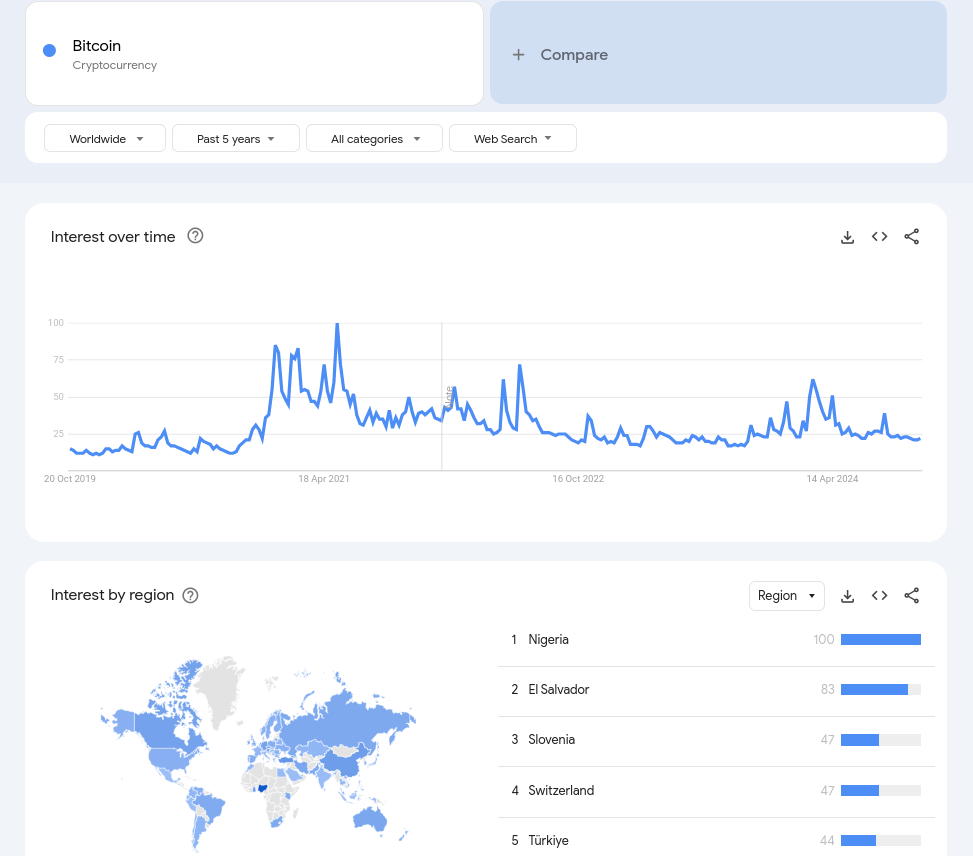The image size is (973, 856).
Task: Click the Compare button to add term
Action: [718, 55]
